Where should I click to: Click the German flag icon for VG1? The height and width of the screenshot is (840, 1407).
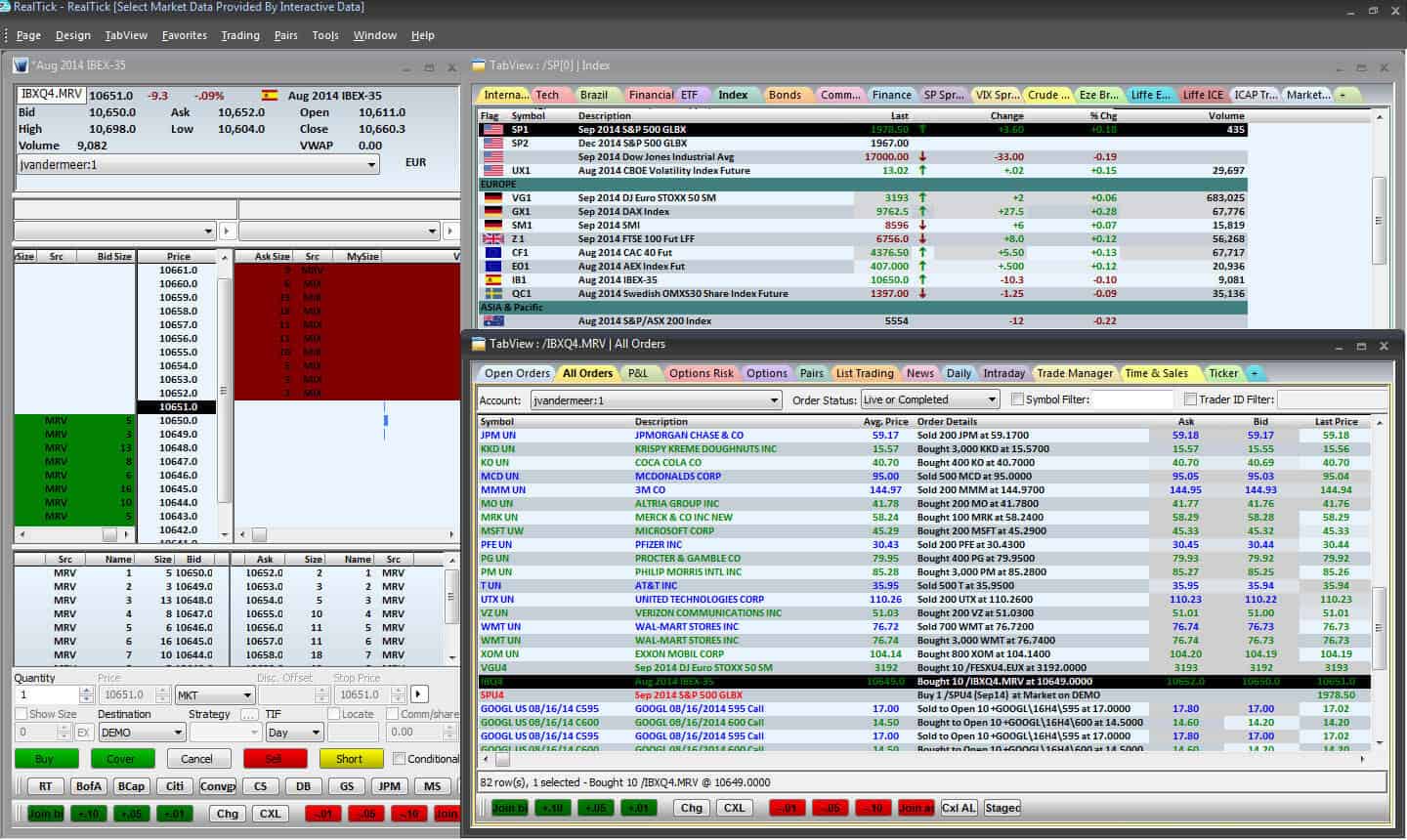click(x=493, y=197)
